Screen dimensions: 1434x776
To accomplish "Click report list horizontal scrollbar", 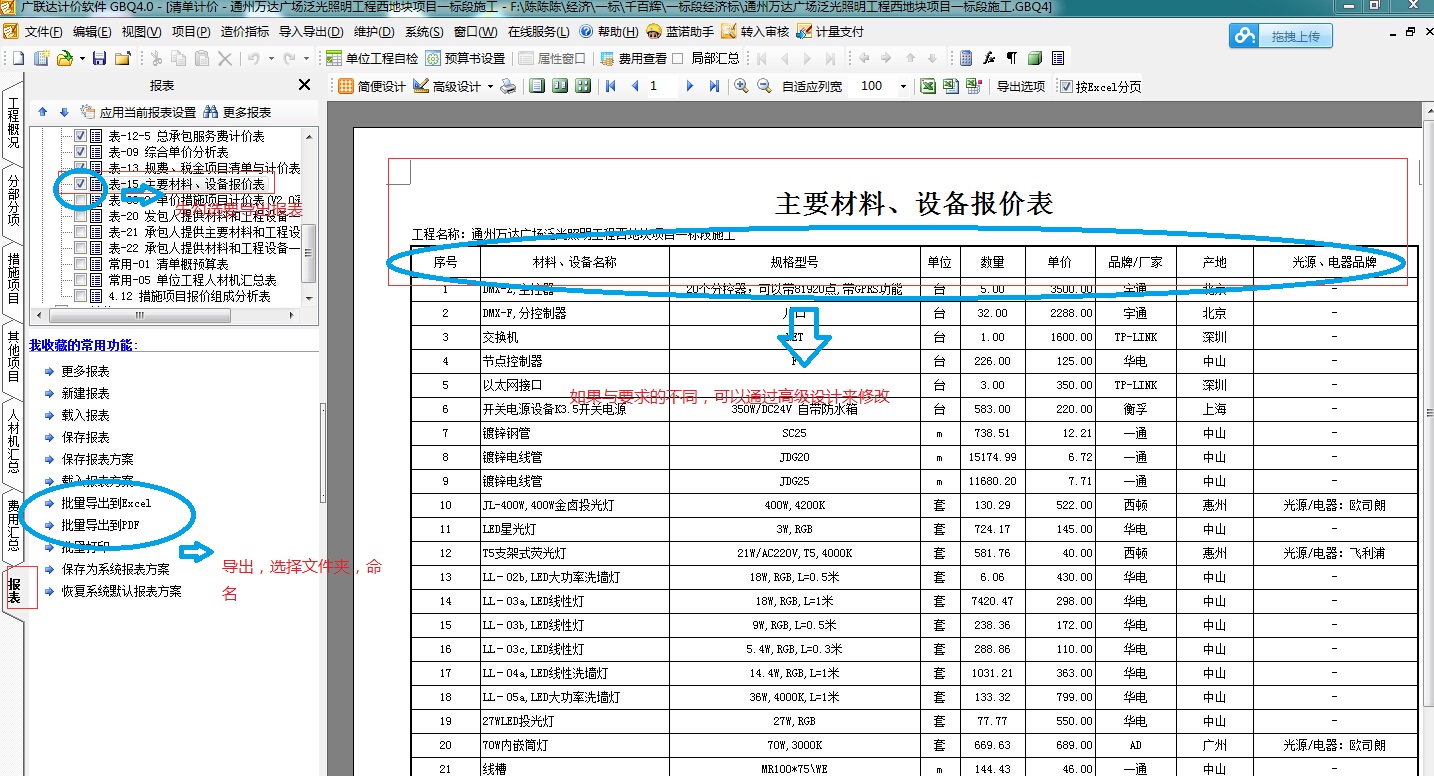I will tap(138, 315).
